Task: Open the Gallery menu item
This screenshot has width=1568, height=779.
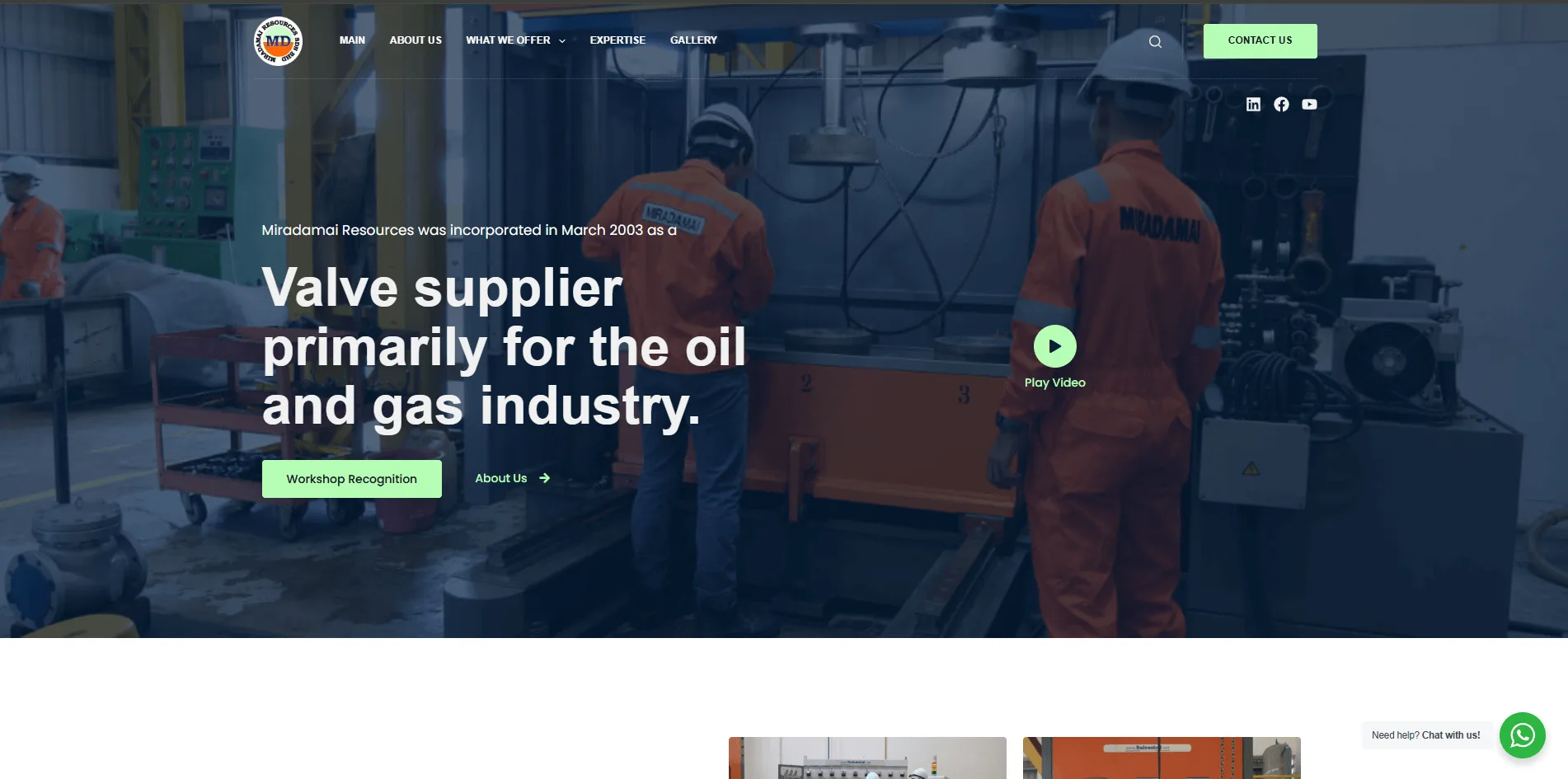Action: (693, 40)
